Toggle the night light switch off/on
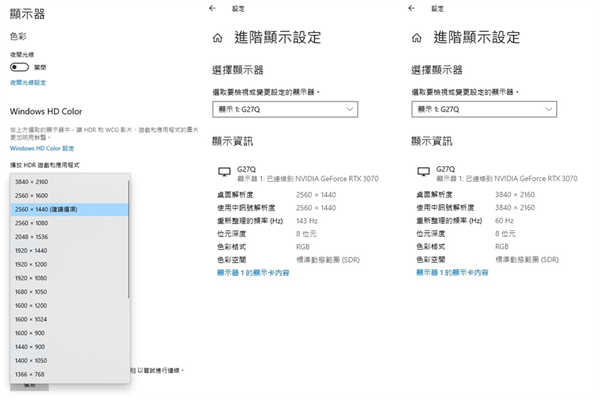This screenshot has width=600, height=400. pos(19,67)
